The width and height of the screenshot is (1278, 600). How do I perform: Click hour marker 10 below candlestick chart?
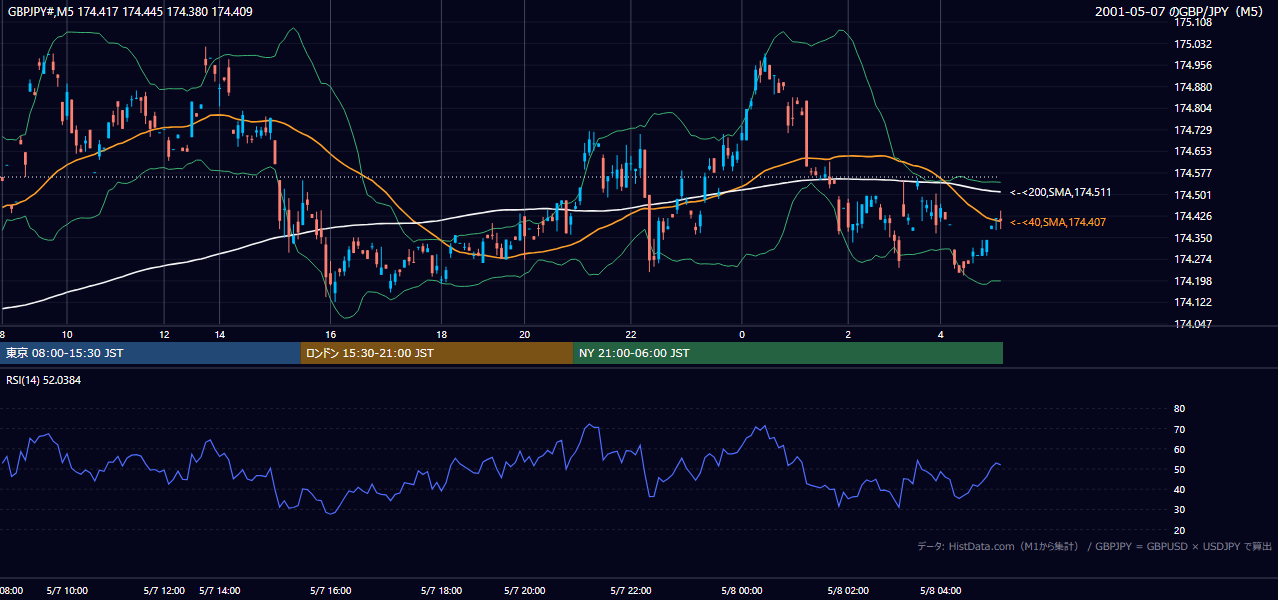pos(66,334)
